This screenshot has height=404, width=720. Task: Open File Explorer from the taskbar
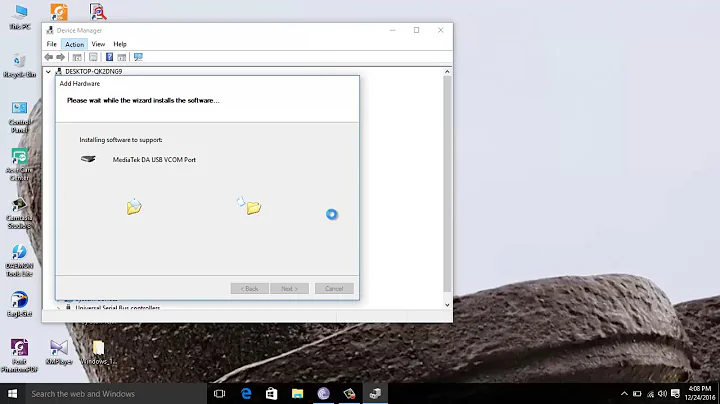[x=298, y=393]
